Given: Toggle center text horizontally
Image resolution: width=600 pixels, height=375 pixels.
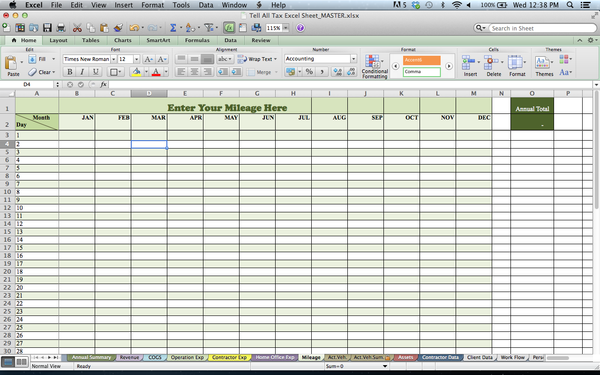Looking at the screenshot, I should (194, 72).
